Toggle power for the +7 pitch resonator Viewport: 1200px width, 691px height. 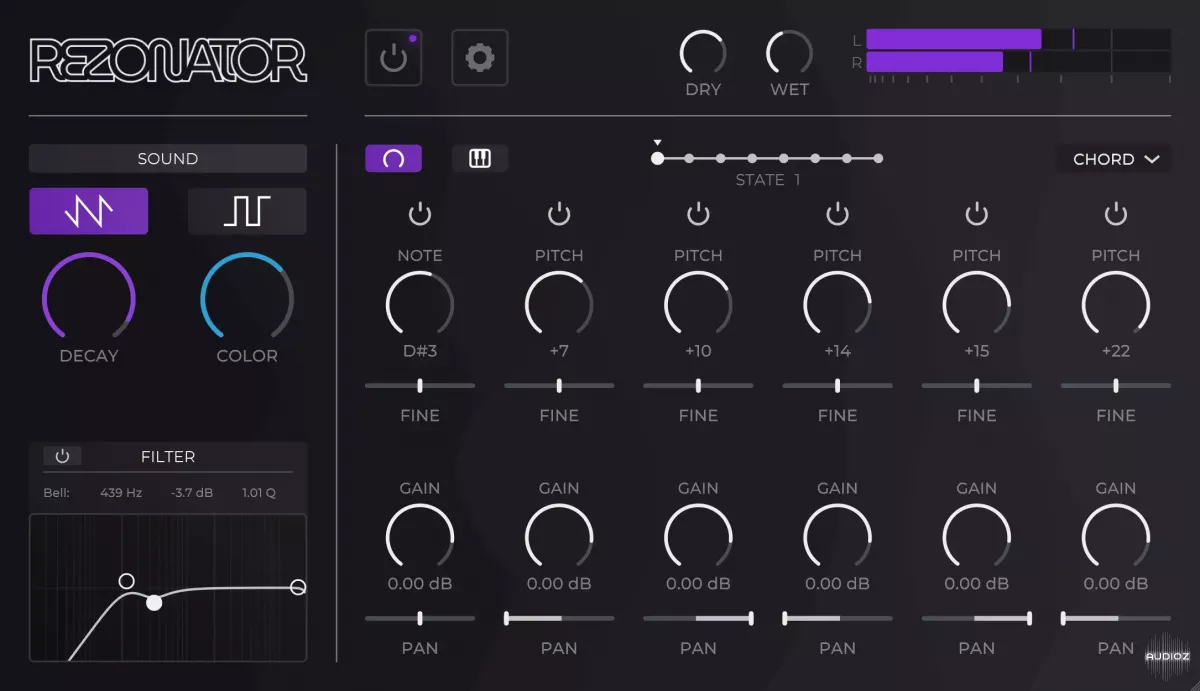[559, 213]
